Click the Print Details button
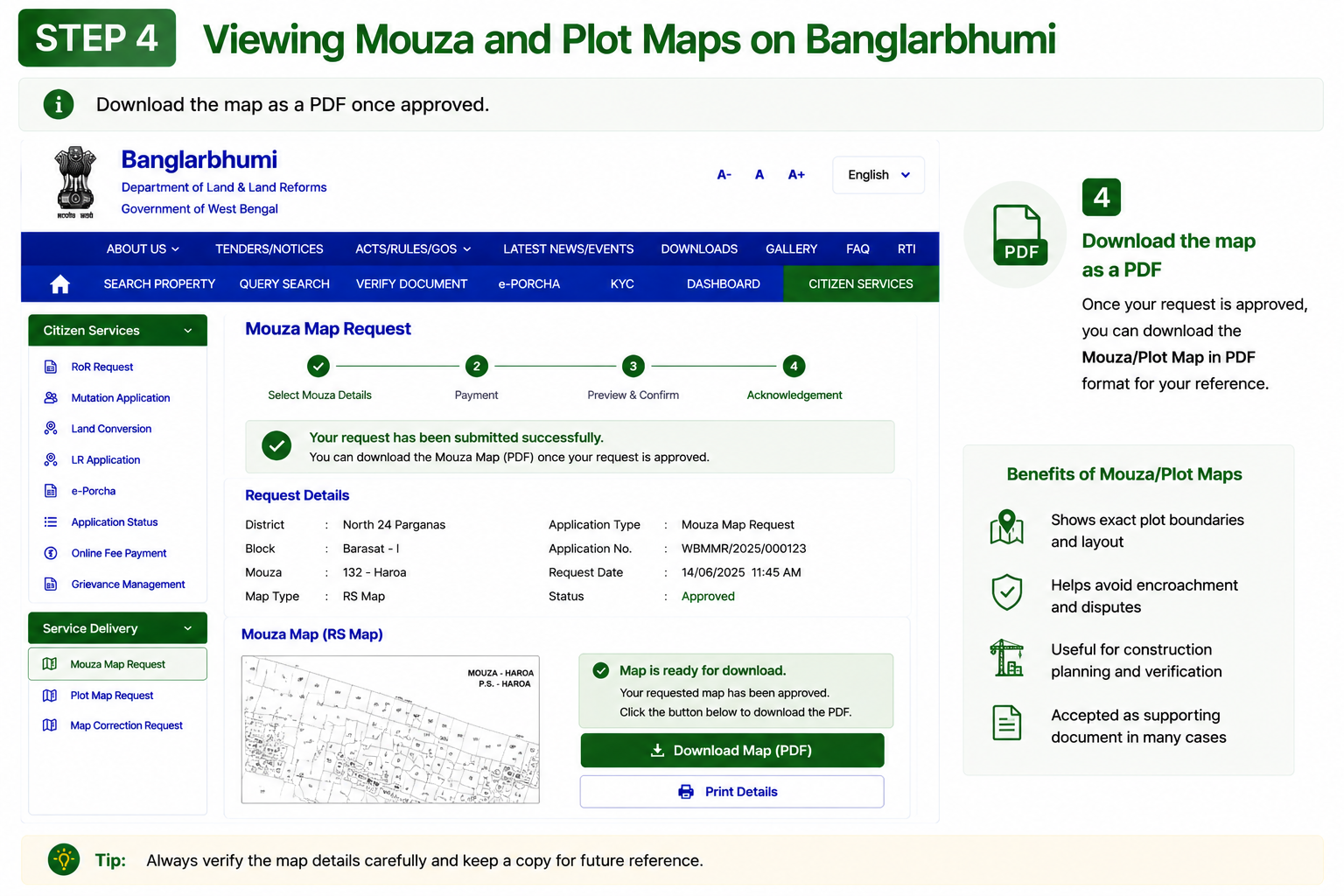1344x896 pixels. point(732,792)
